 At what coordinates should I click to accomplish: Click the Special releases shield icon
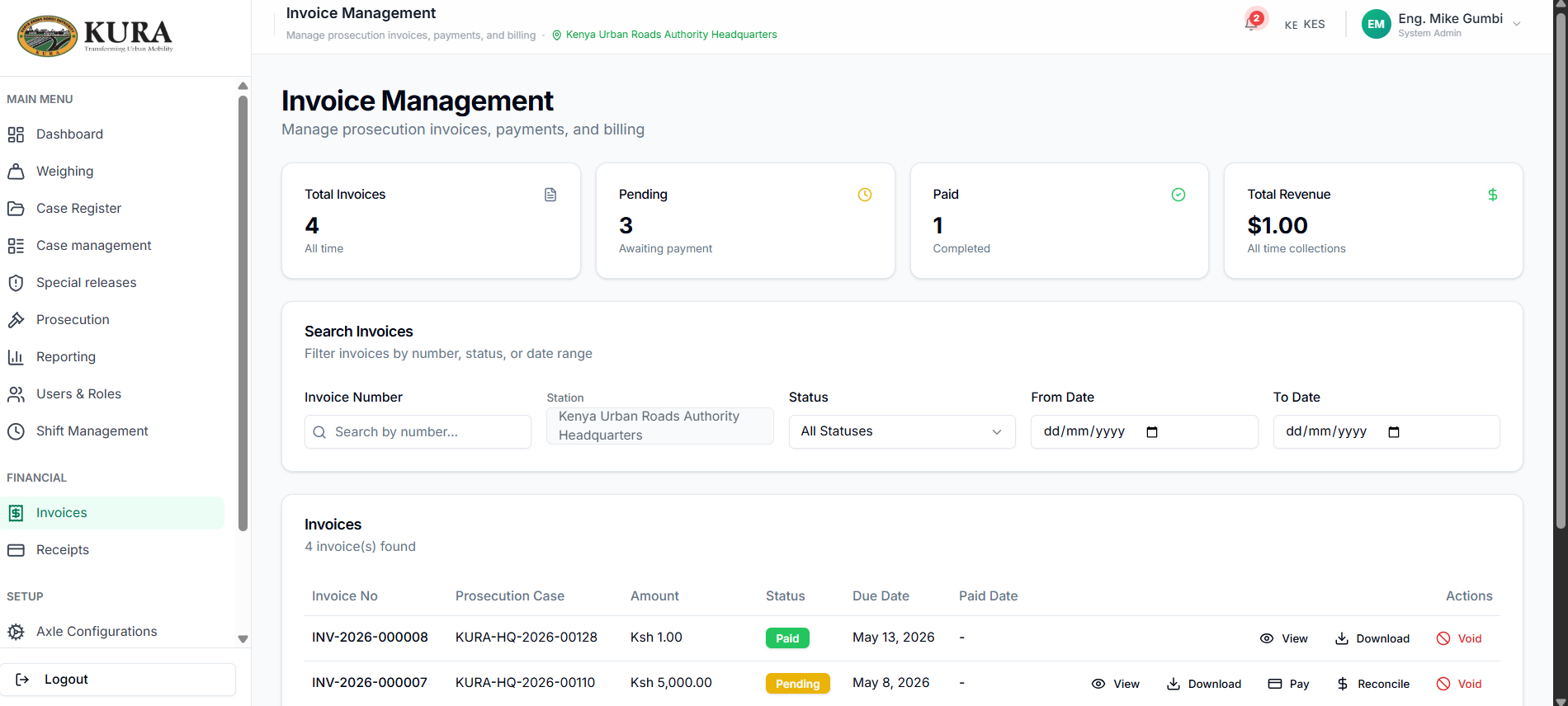click(x=16, y=283)
